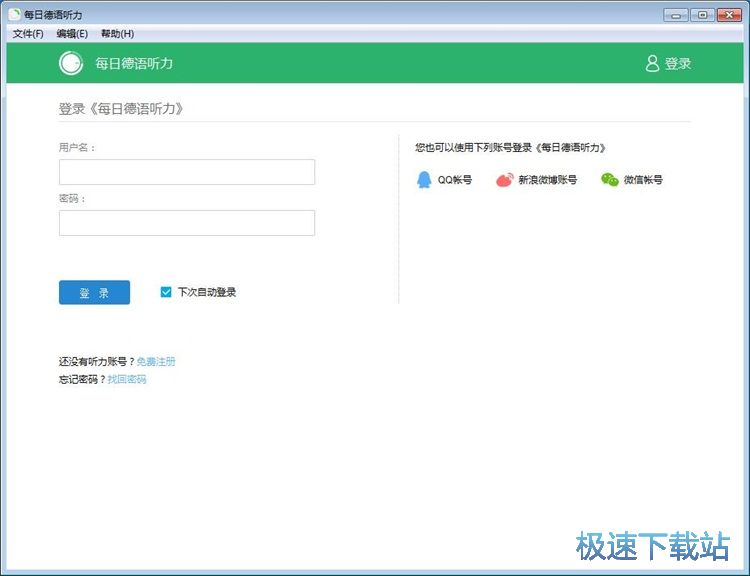
Task: Click the green header app logo
Action: tap(70, 63)
